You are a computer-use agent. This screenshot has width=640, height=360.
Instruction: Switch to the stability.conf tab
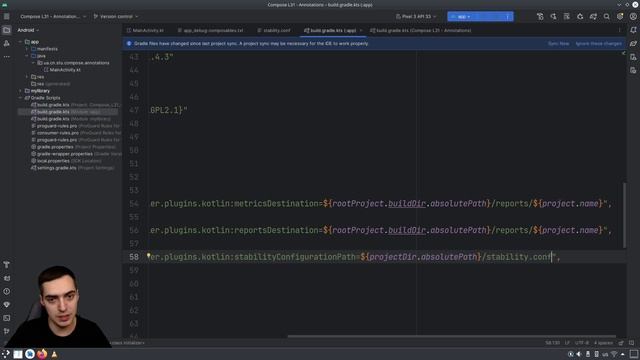click(x=274, y=30)
